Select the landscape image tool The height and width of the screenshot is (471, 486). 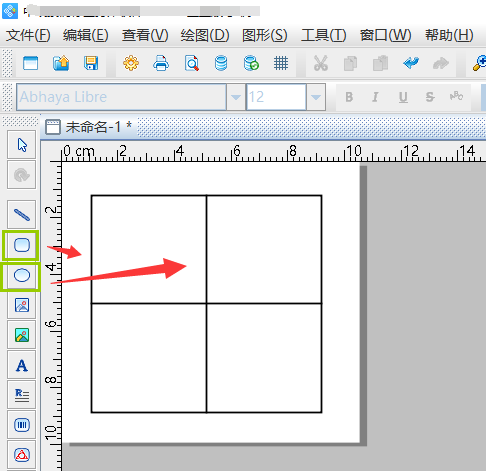(x=22, y=335)
